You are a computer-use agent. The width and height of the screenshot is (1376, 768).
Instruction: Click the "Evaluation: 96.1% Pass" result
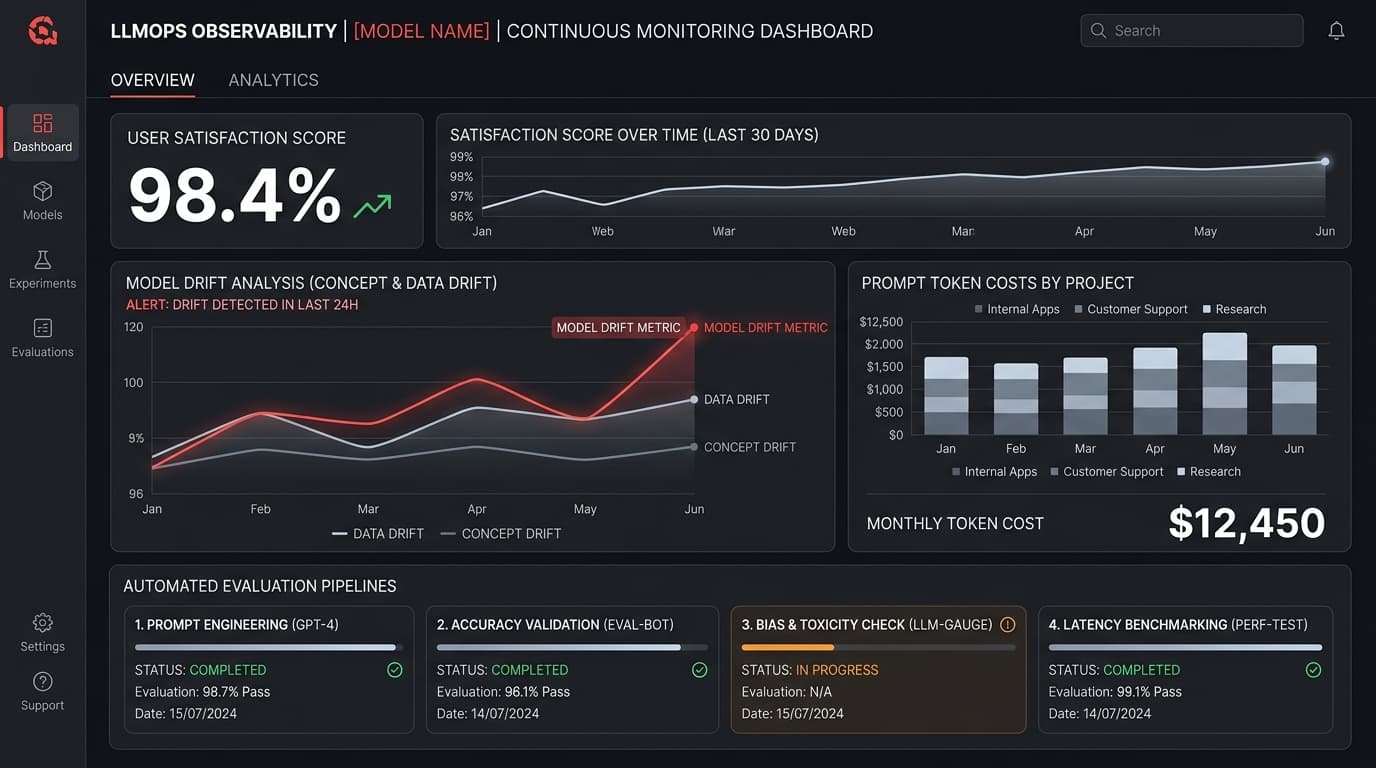tap(504, 692)
